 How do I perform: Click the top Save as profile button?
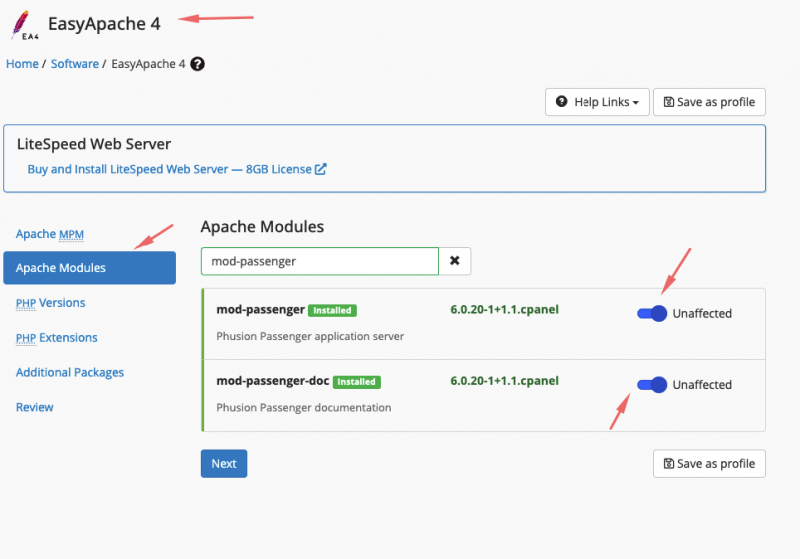(709, 102)
